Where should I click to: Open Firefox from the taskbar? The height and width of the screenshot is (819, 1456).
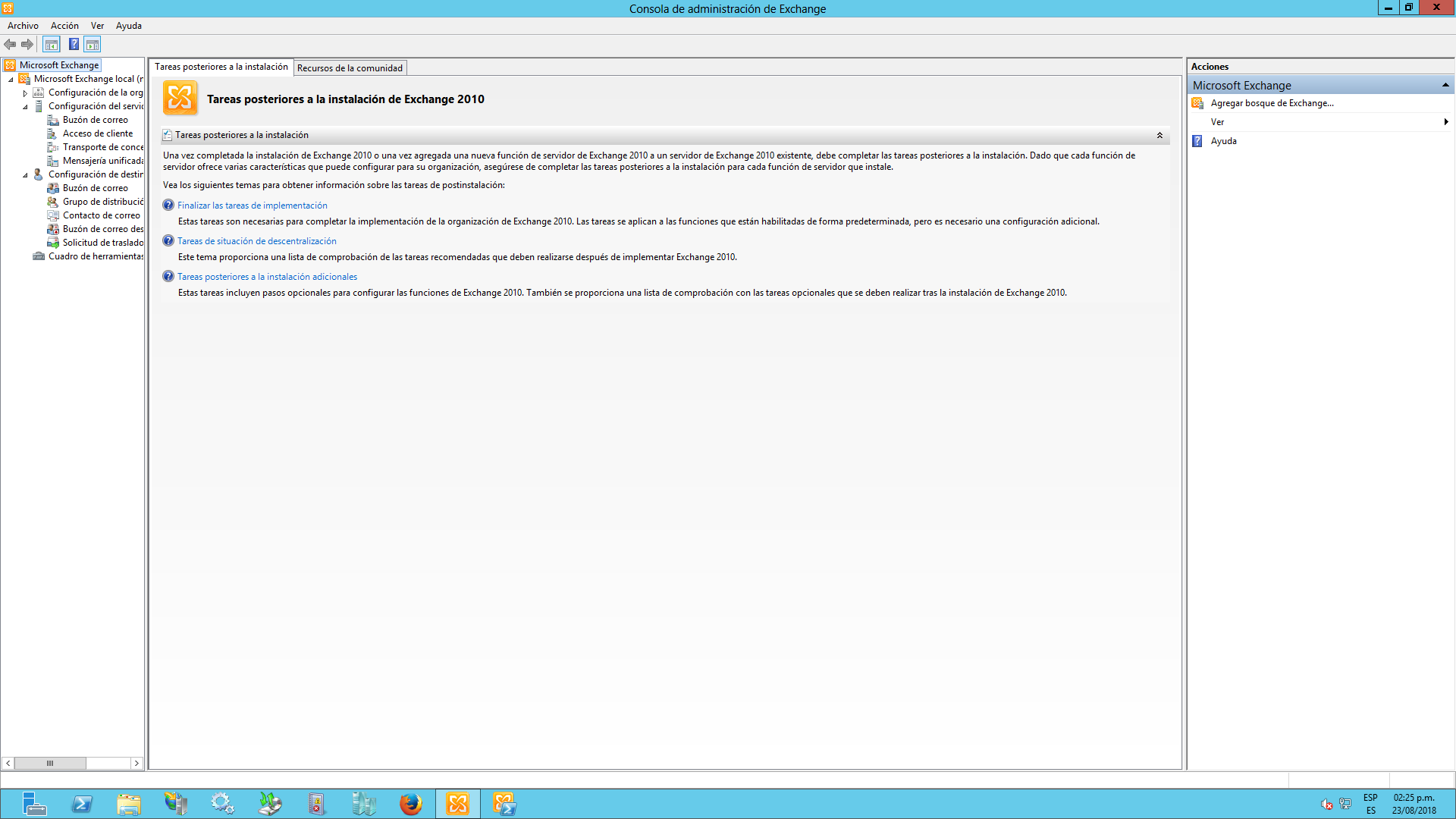(410, 803)
